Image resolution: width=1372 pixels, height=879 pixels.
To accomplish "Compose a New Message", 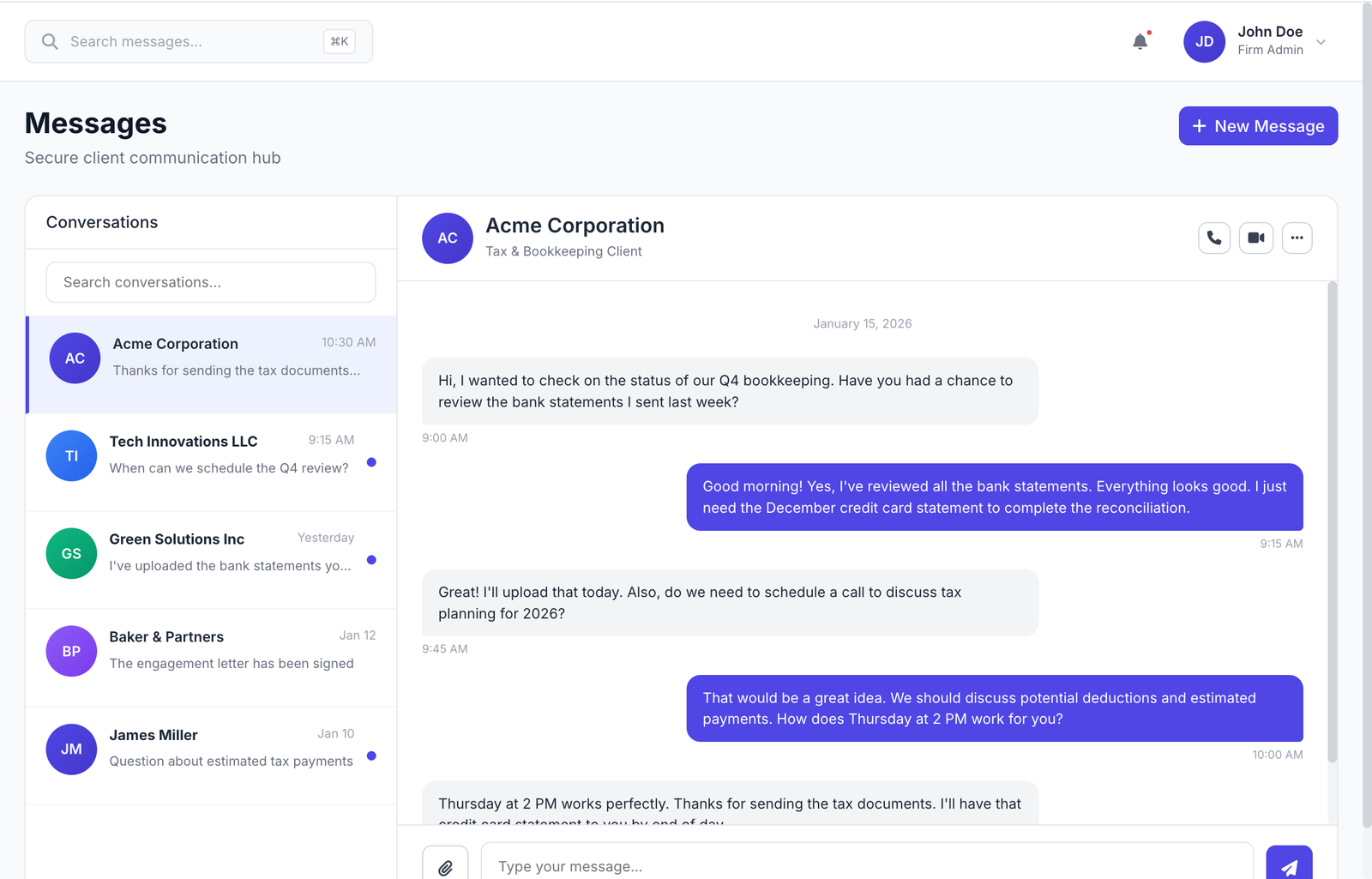I will click(x=1257, y=125).
